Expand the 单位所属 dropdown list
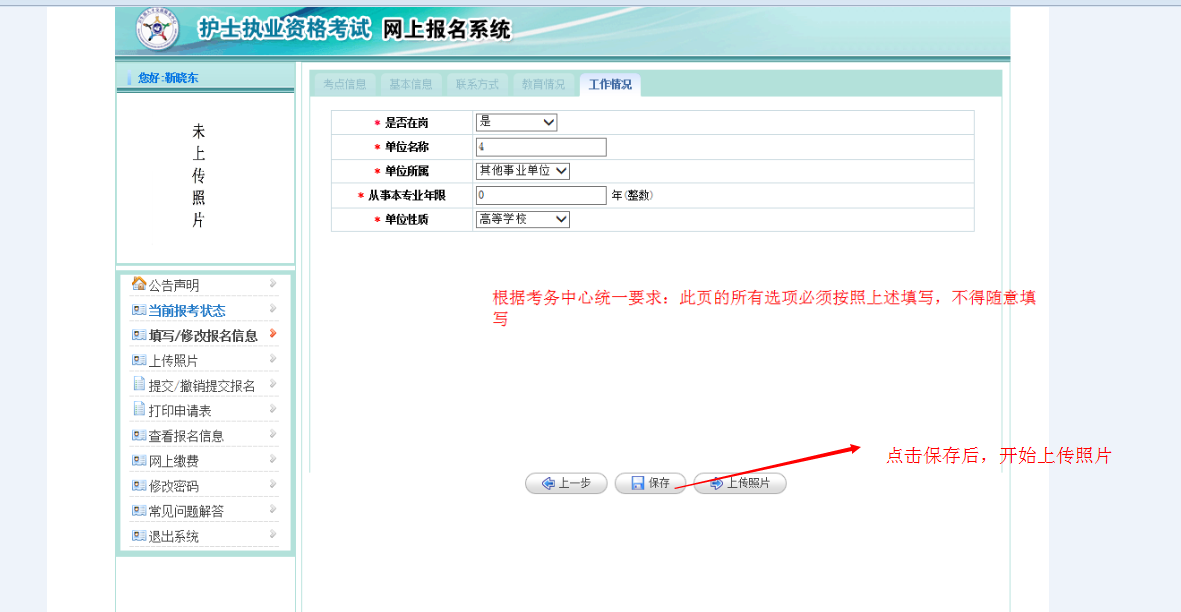The width and height of the screenshot is (1181, 612). point(522,171)
